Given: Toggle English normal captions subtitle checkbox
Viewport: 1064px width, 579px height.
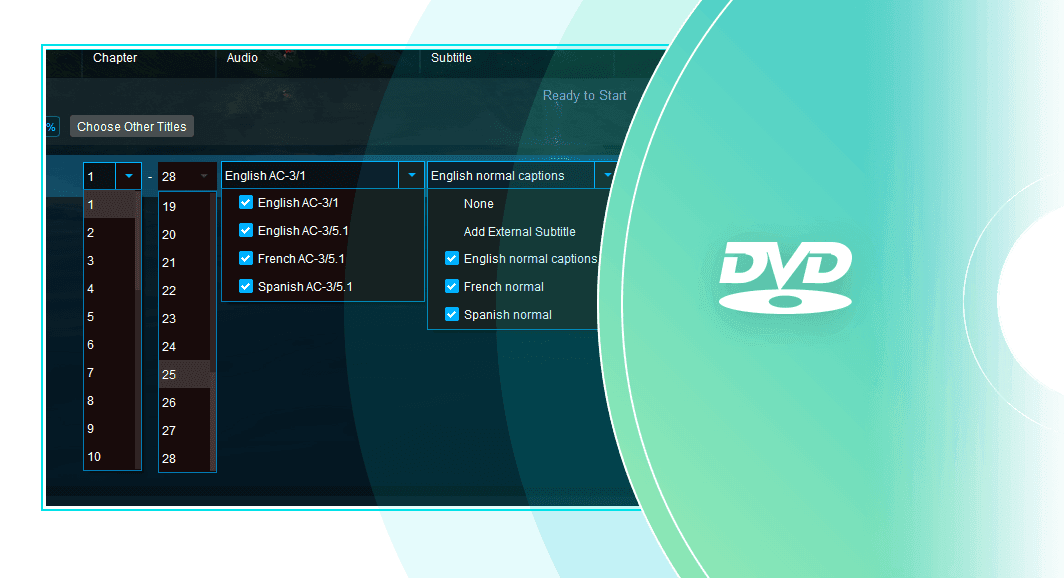Looking at the screenshot, I should coord(452,259).
